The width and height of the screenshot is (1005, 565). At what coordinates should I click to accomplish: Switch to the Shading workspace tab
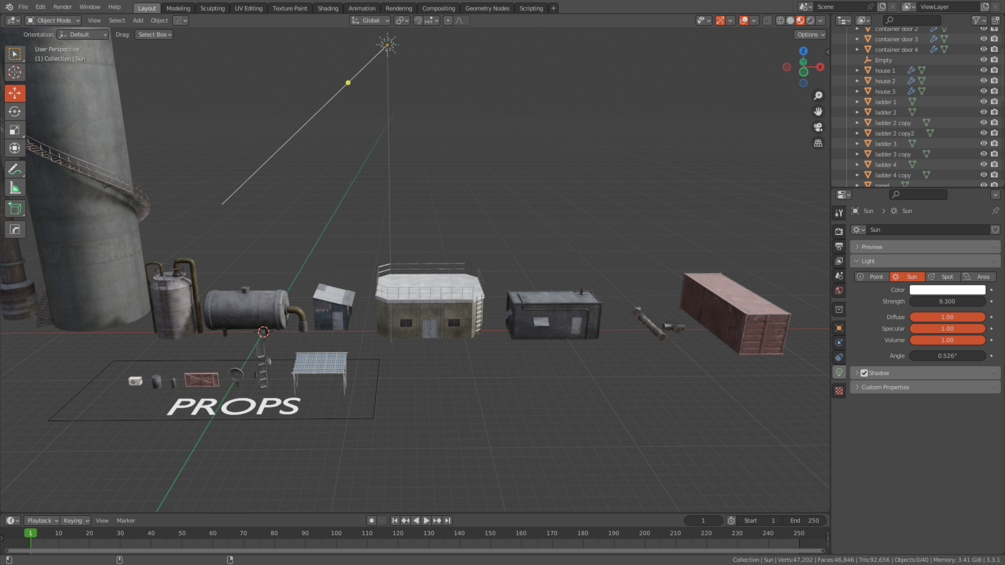328,8
